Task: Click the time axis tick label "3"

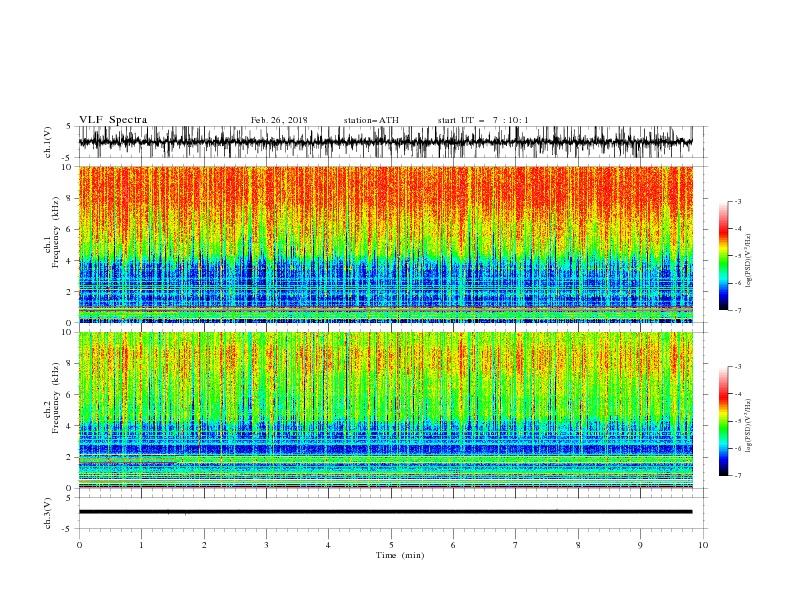Action: (266, 545)
